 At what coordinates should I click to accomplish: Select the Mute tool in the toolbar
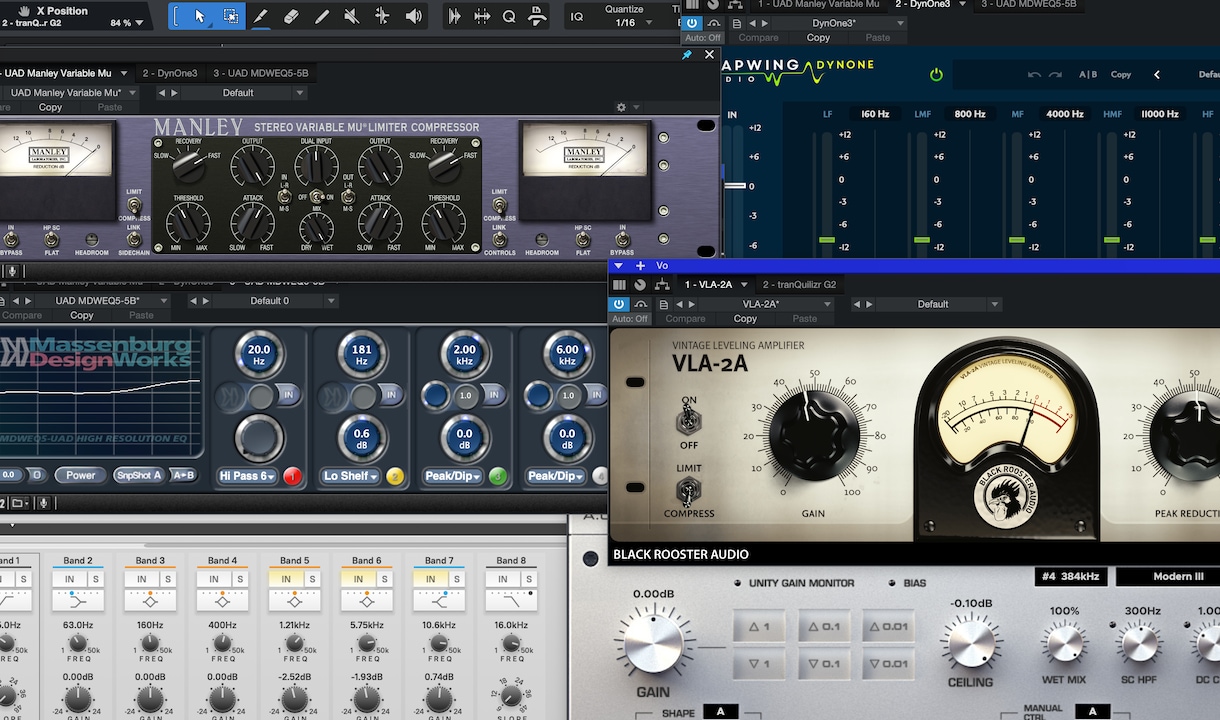pos(352,16)
